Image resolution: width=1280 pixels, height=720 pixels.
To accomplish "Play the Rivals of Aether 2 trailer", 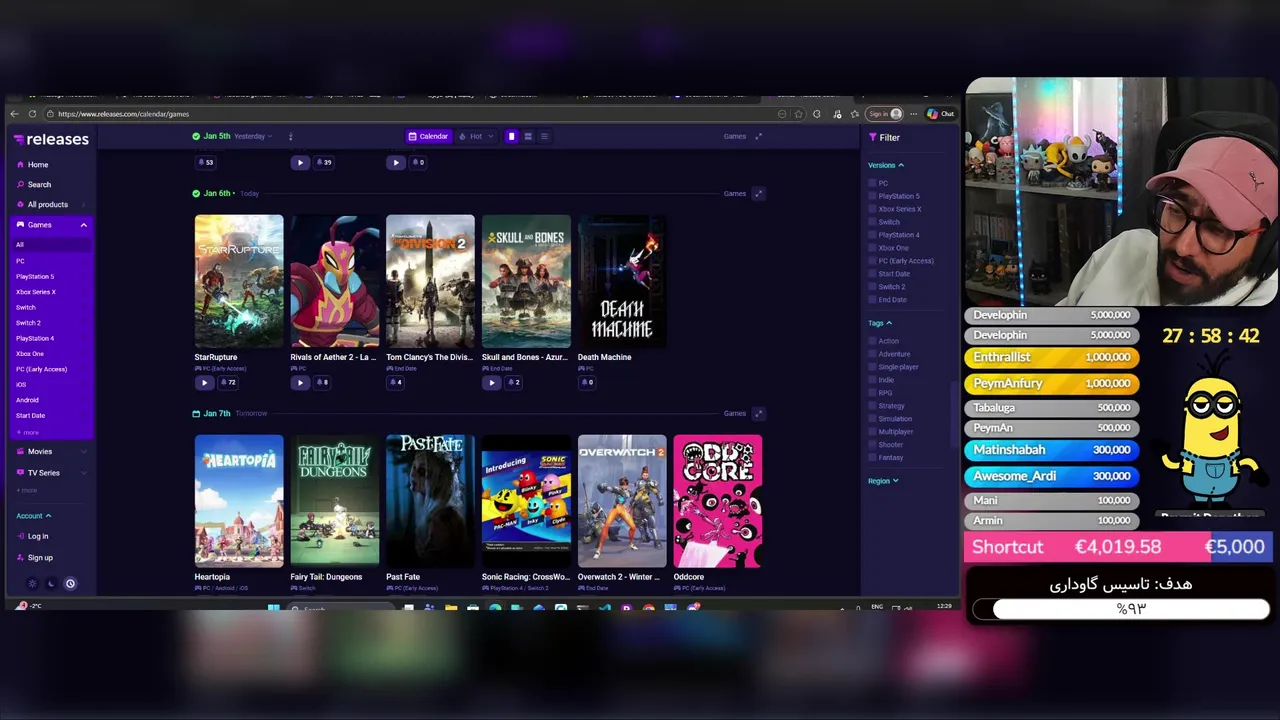I will [300, 382].
